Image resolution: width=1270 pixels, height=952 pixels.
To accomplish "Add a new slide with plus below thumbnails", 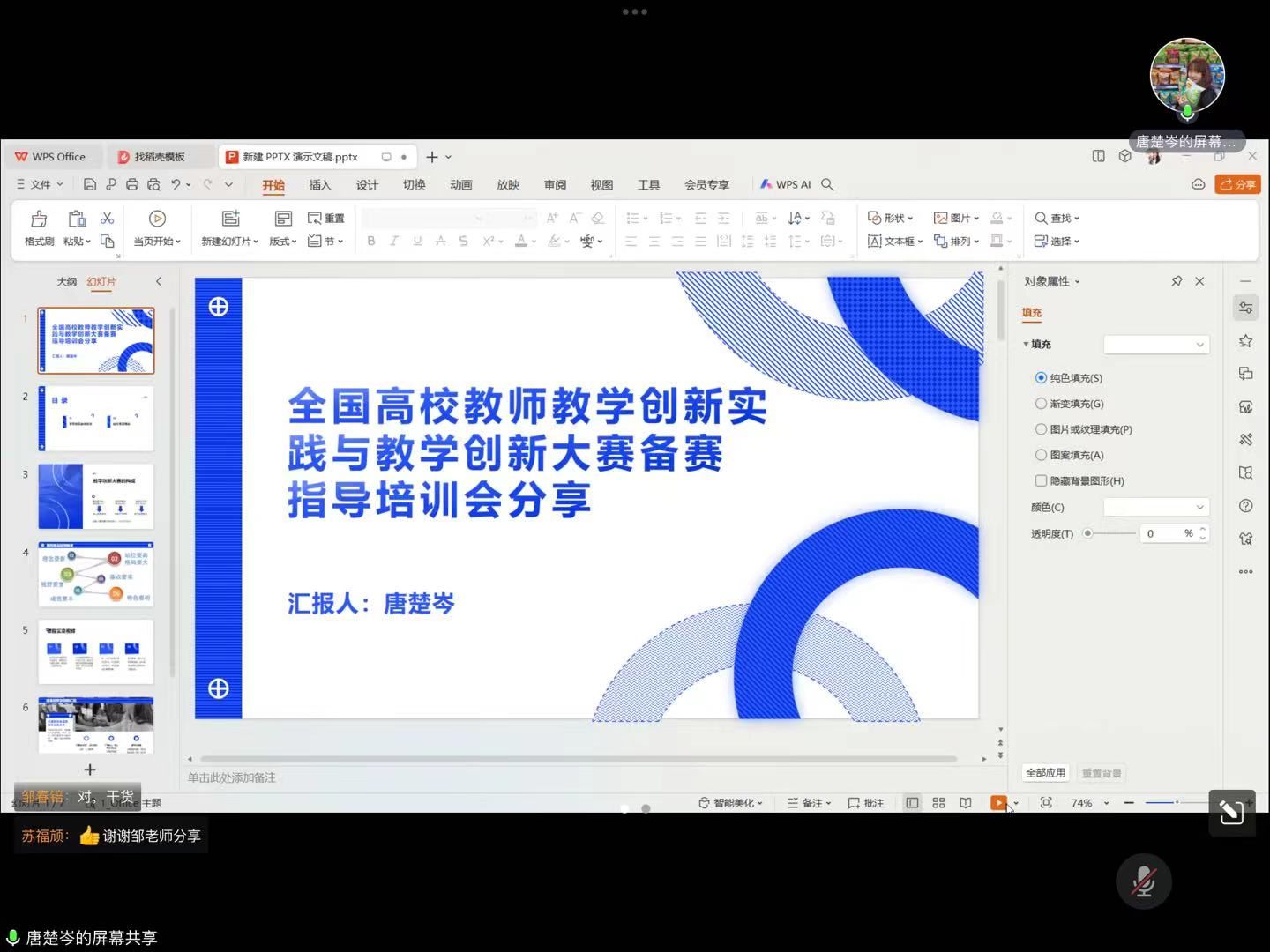I will click(x=90, y=770).
